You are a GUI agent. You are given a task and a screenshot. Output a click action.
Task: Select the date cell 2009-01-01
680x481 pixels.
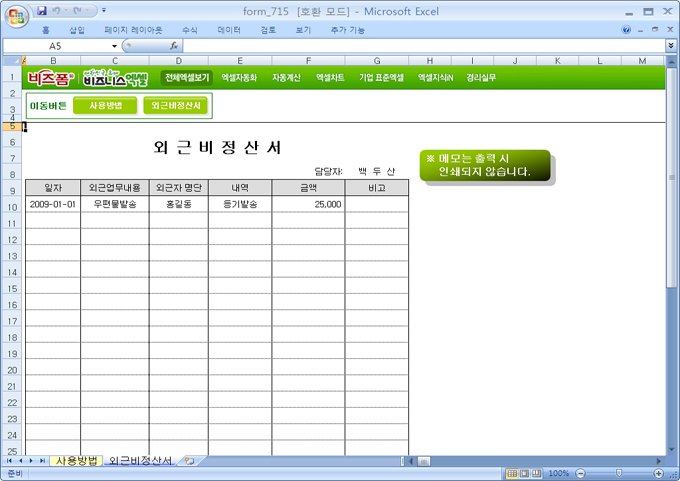[x=53, y=204]
